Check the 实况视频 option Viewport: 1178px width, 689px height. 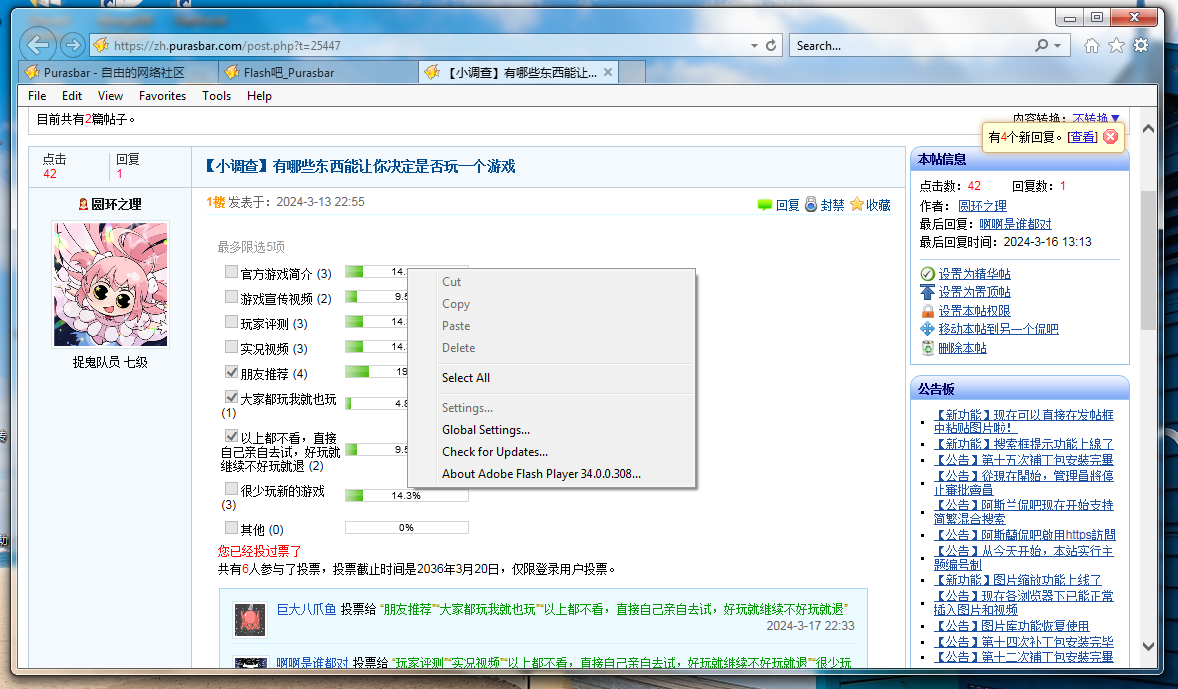pyautogui.click(x=231, y=346)
